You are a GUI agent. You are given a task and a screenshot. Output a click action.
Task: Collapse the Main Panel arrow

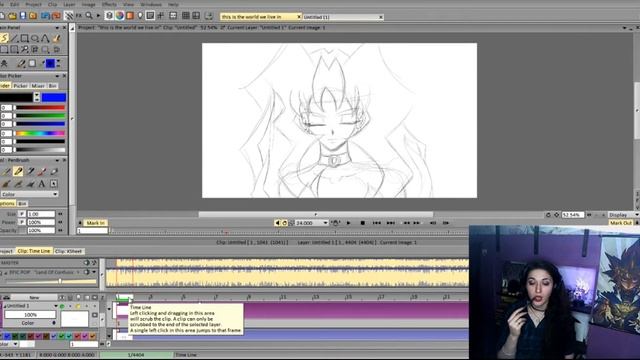[x=57, y=27]
